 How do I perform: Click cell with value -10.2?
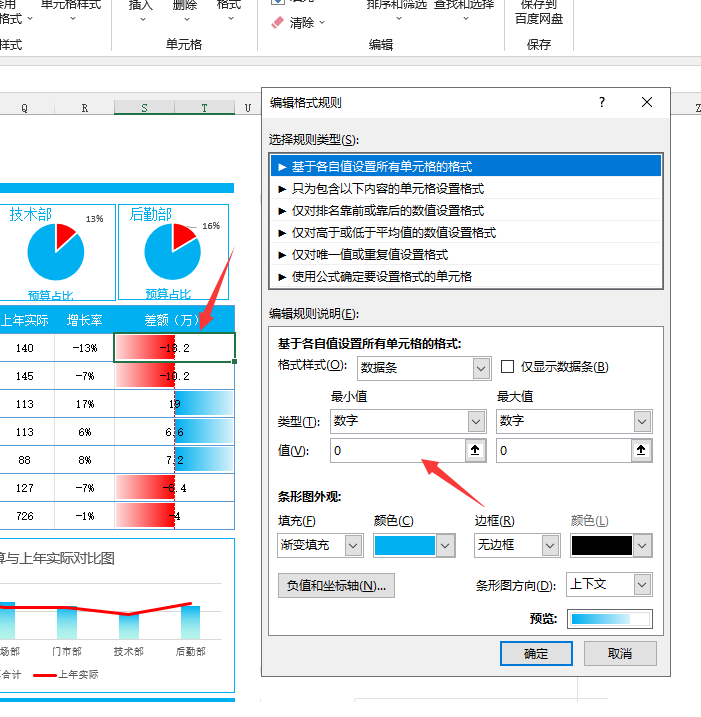pyautogui.click(x=174, y=376)
